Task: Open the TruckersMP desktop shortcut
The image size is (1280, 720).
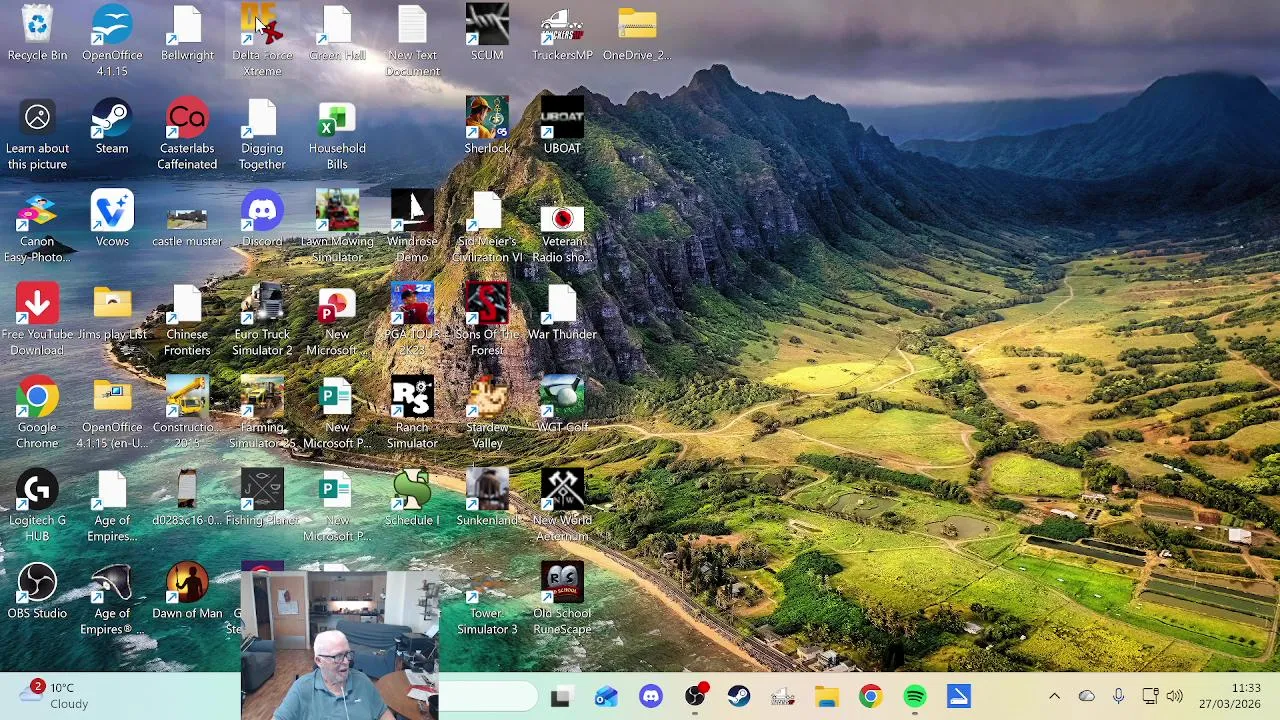Action: click(562, 33)
